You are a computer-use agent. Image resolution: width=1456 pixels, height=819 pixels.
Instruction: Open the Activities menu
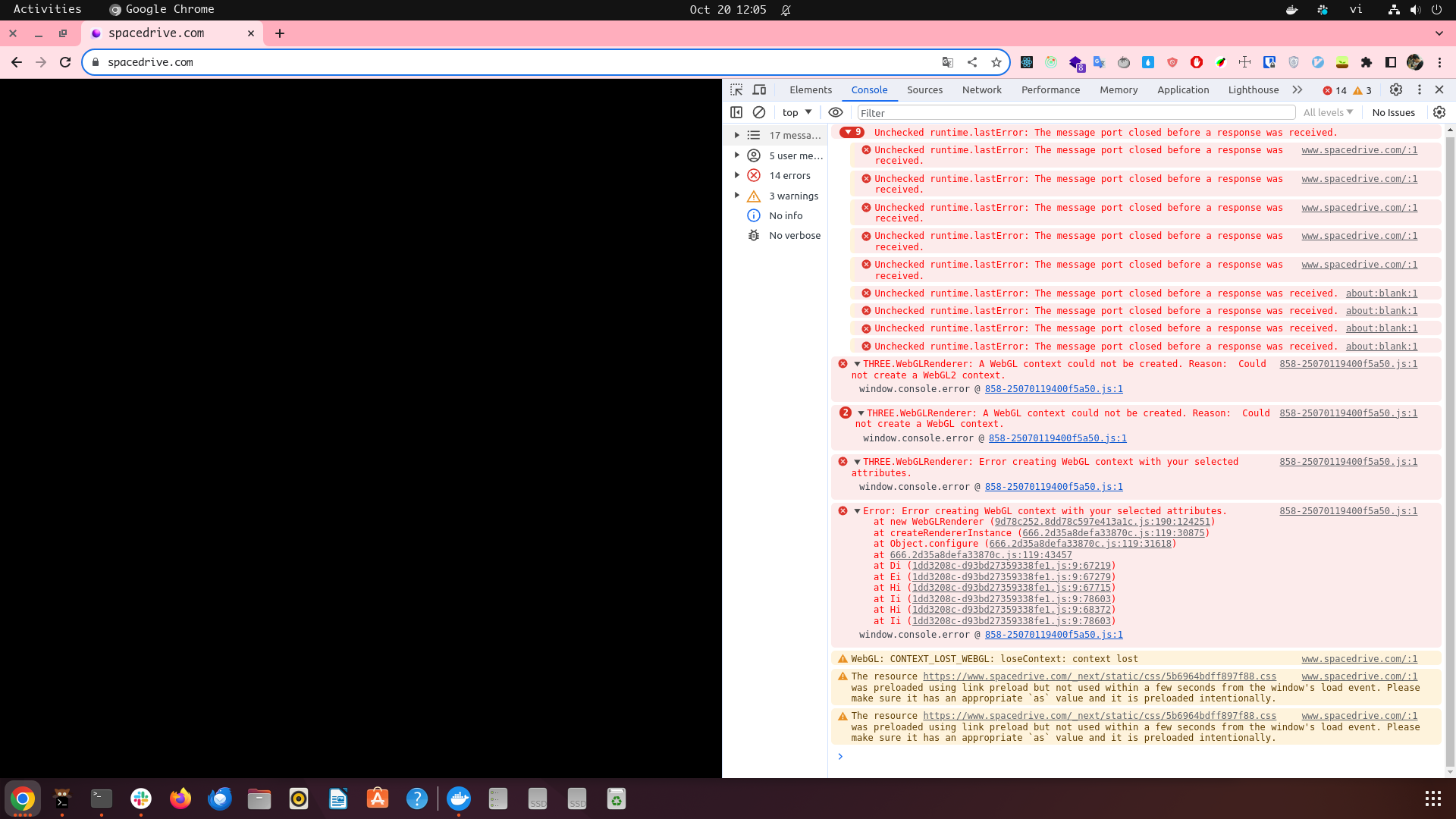pyautogui.click(x=47, y=9)
